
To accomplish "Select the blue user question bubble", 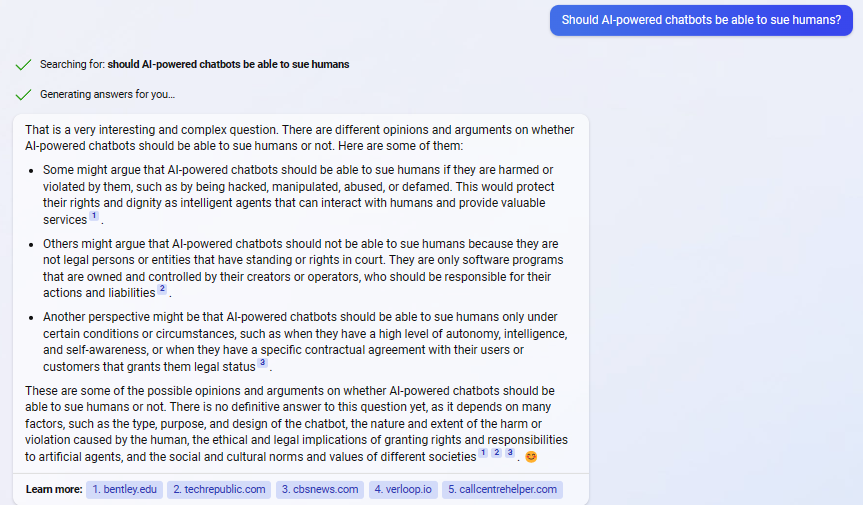I will click(x=701, y=20).
